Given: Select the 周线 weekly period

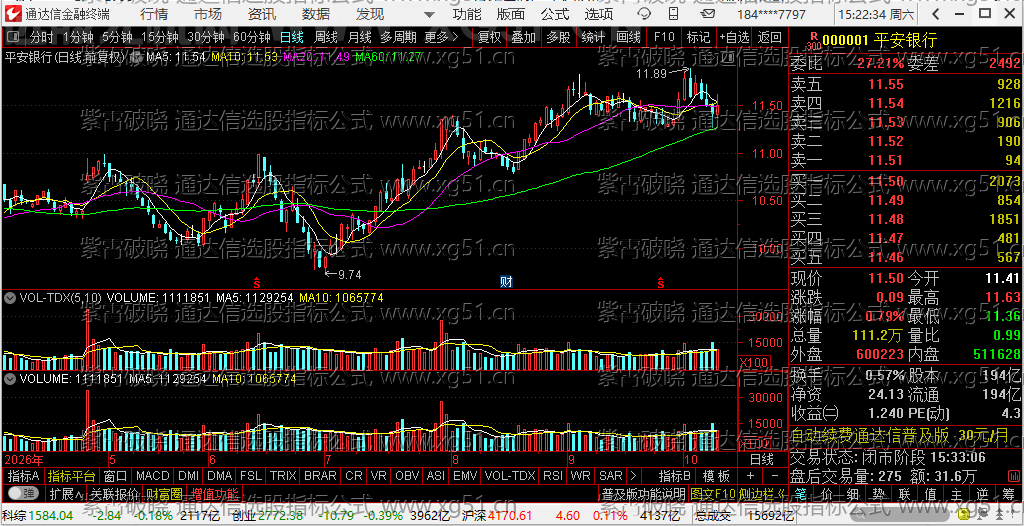Looking at the screenshot, I should (x=325, y=38).
